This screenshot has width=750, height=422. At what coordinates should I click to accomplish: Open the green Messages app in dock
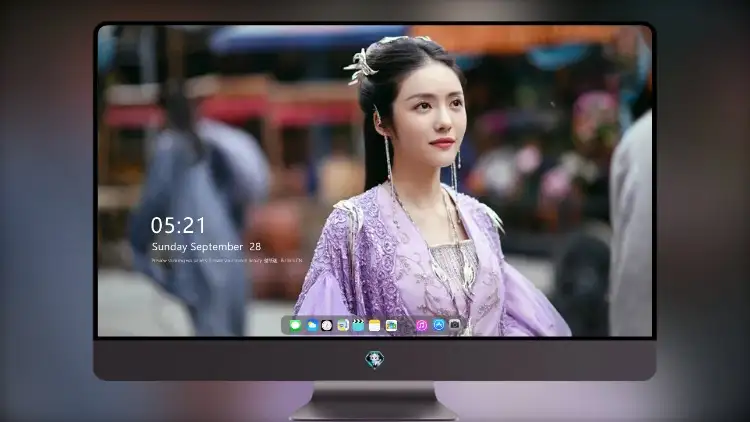296,325
